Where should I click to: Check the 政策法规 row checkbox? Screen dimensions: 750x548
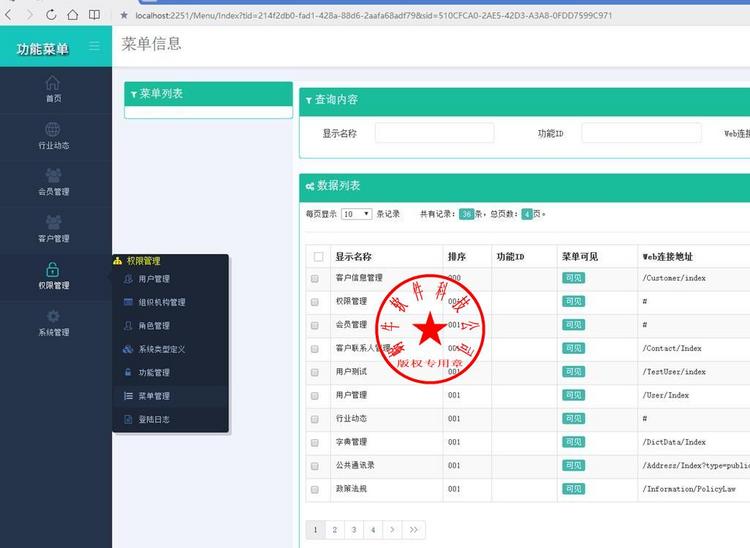click(315, 489)
